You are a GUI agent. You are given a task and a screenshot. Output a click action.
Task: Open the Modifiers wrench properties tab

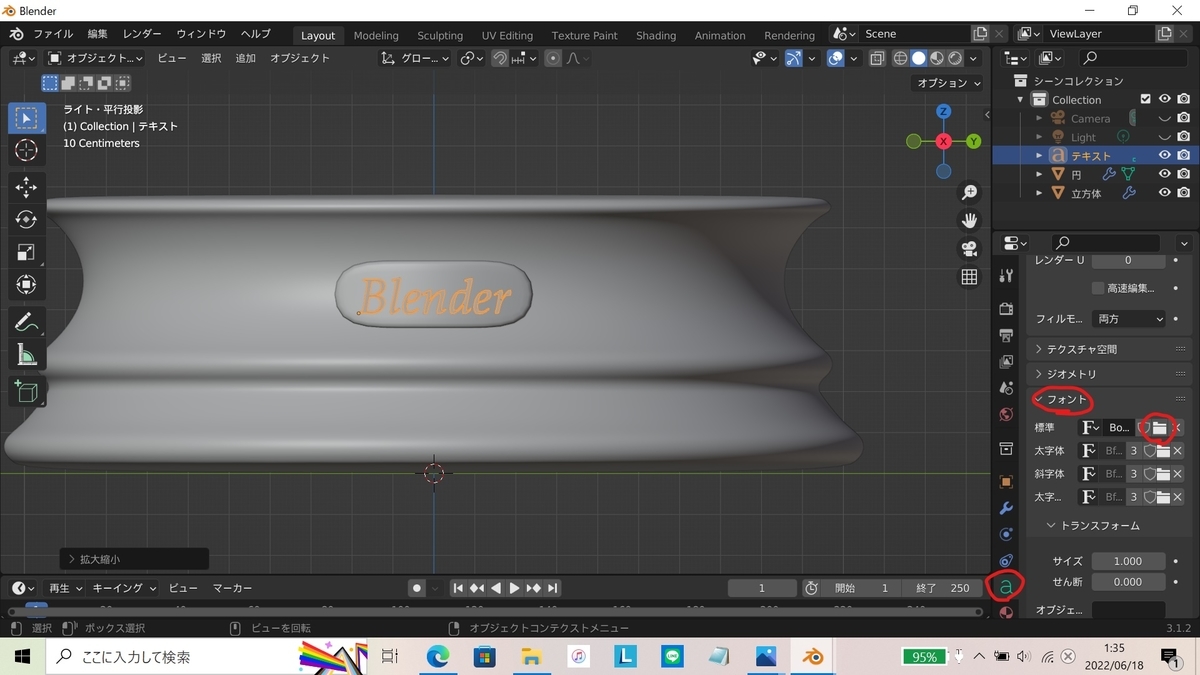pyautogui.click(x=1006, y=508)
